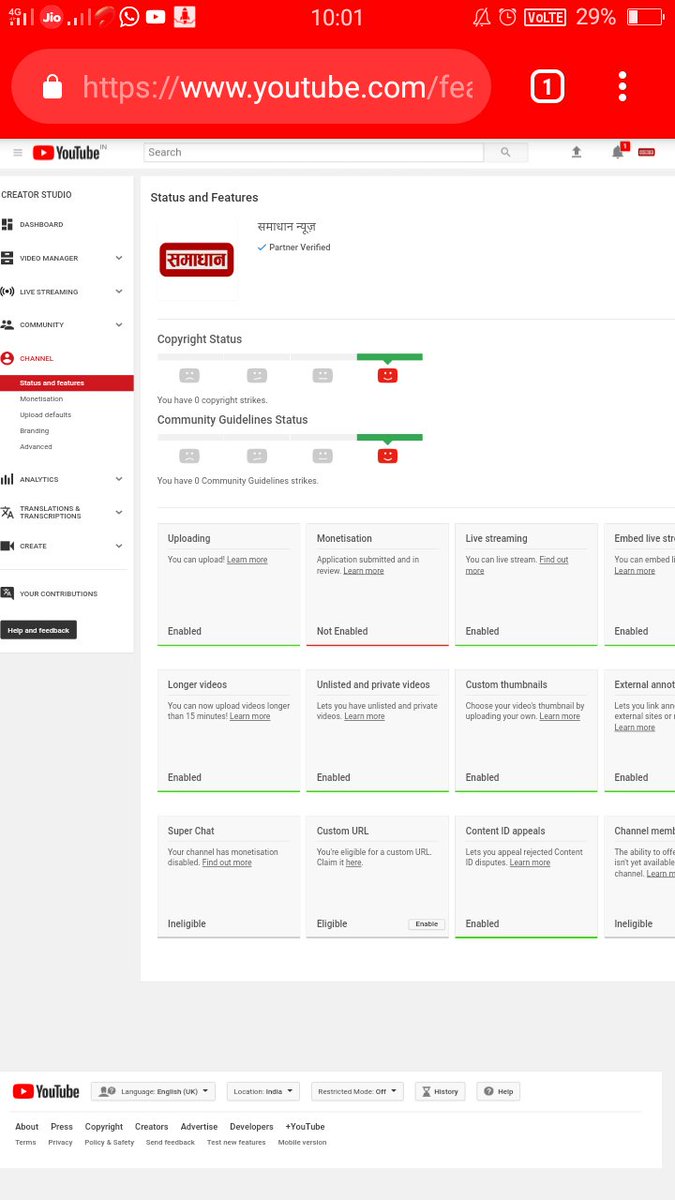The height and width of the screenshot is (1200, 675).
Task: Click Learn more in Custom thumbnails card
Action: 559,716
